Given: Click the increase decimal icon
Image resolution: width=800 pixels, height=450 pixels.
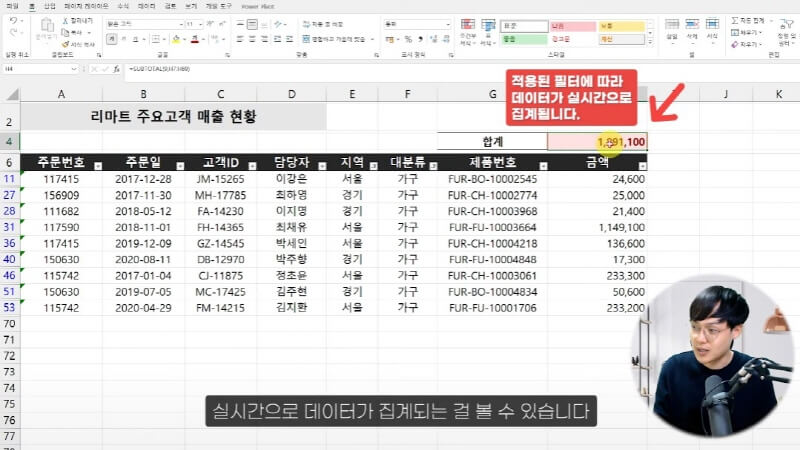Looking at the screenshot, I should tap(434, 39).
